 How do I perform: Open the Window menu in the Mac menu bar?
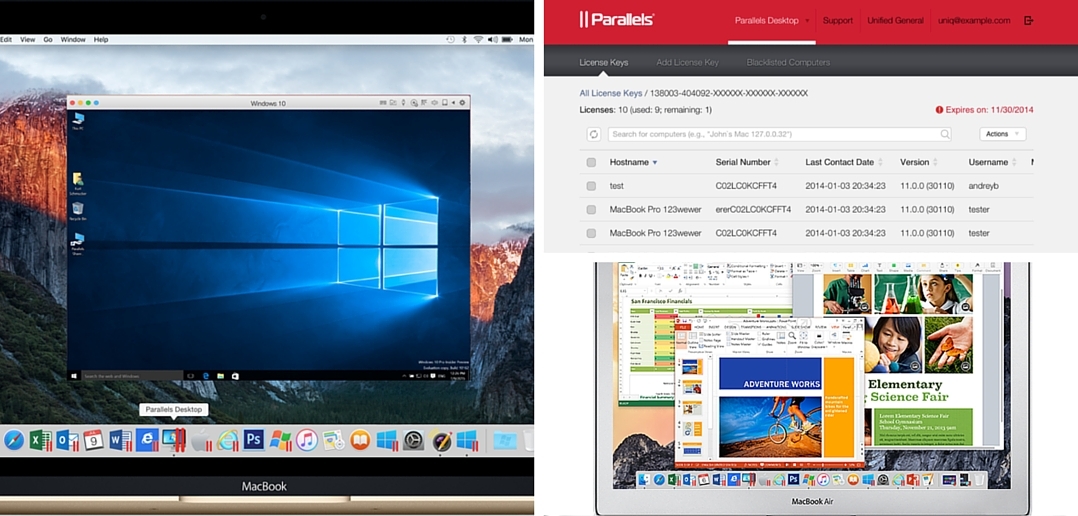coord(73,39)
